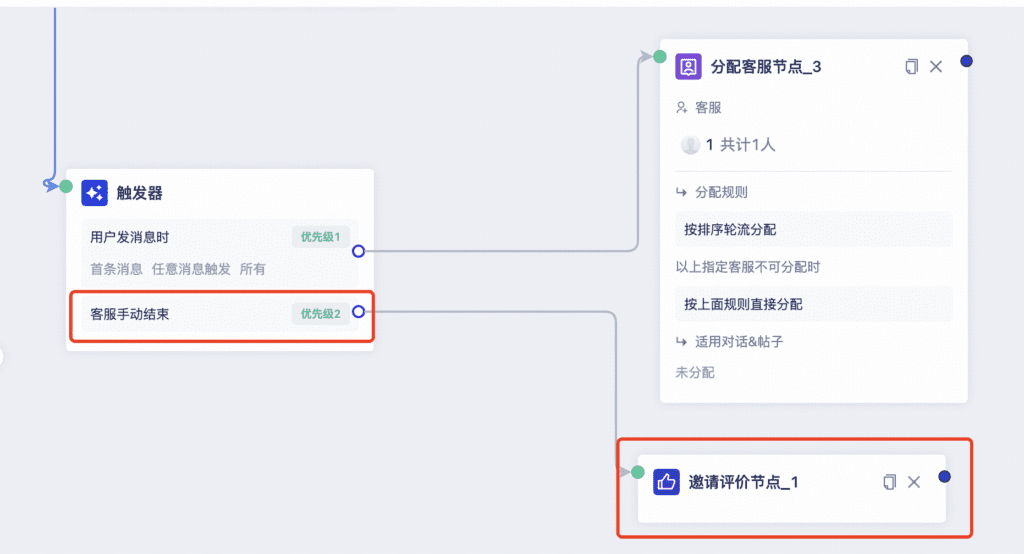Open the 按上面规则直接分配 fallback field
Image resolution: width=1024 pixels, height=554 pixels.
pyautogui.click(x=814, y=304)
